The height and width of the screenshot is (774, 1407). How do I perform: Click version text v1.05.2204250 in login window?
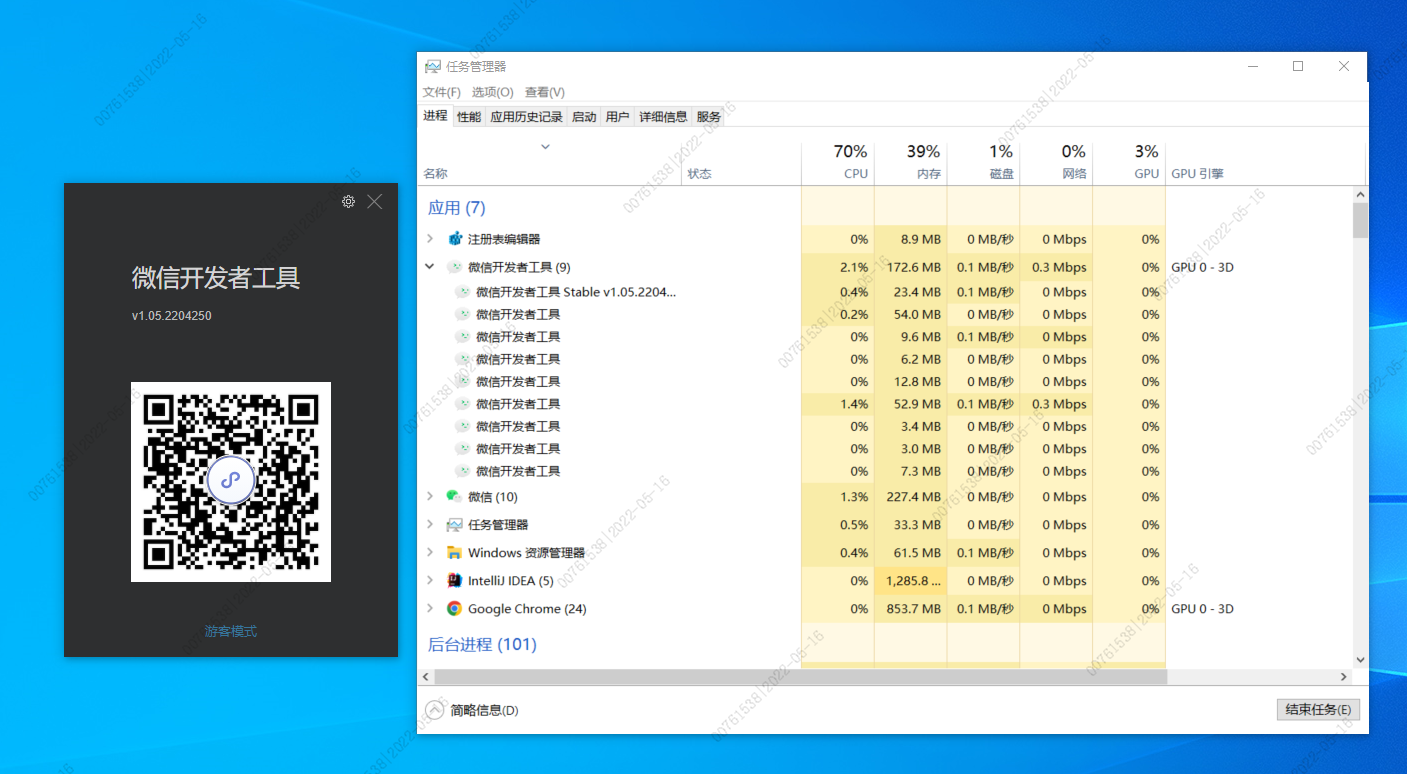[172, 316]
